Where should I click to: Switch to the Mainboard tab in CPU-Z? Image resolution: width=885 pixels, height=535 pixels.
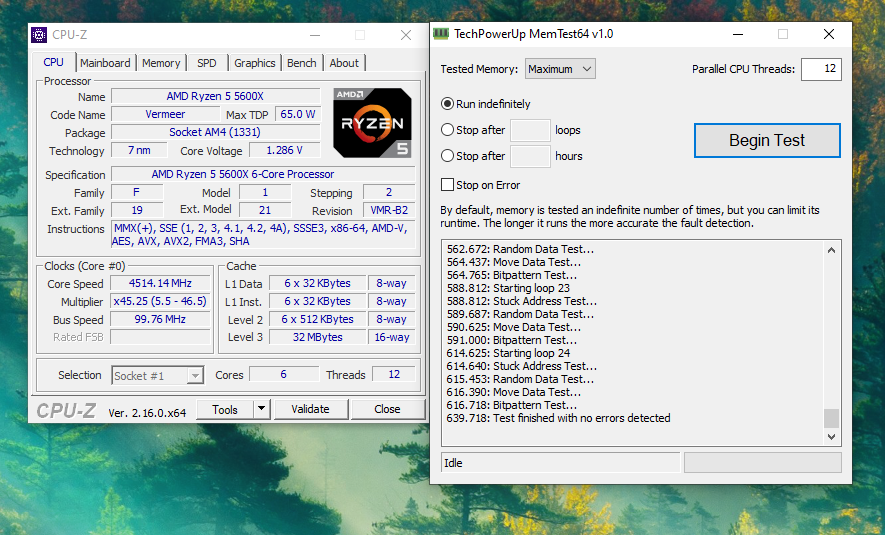[x=105, y=63]
